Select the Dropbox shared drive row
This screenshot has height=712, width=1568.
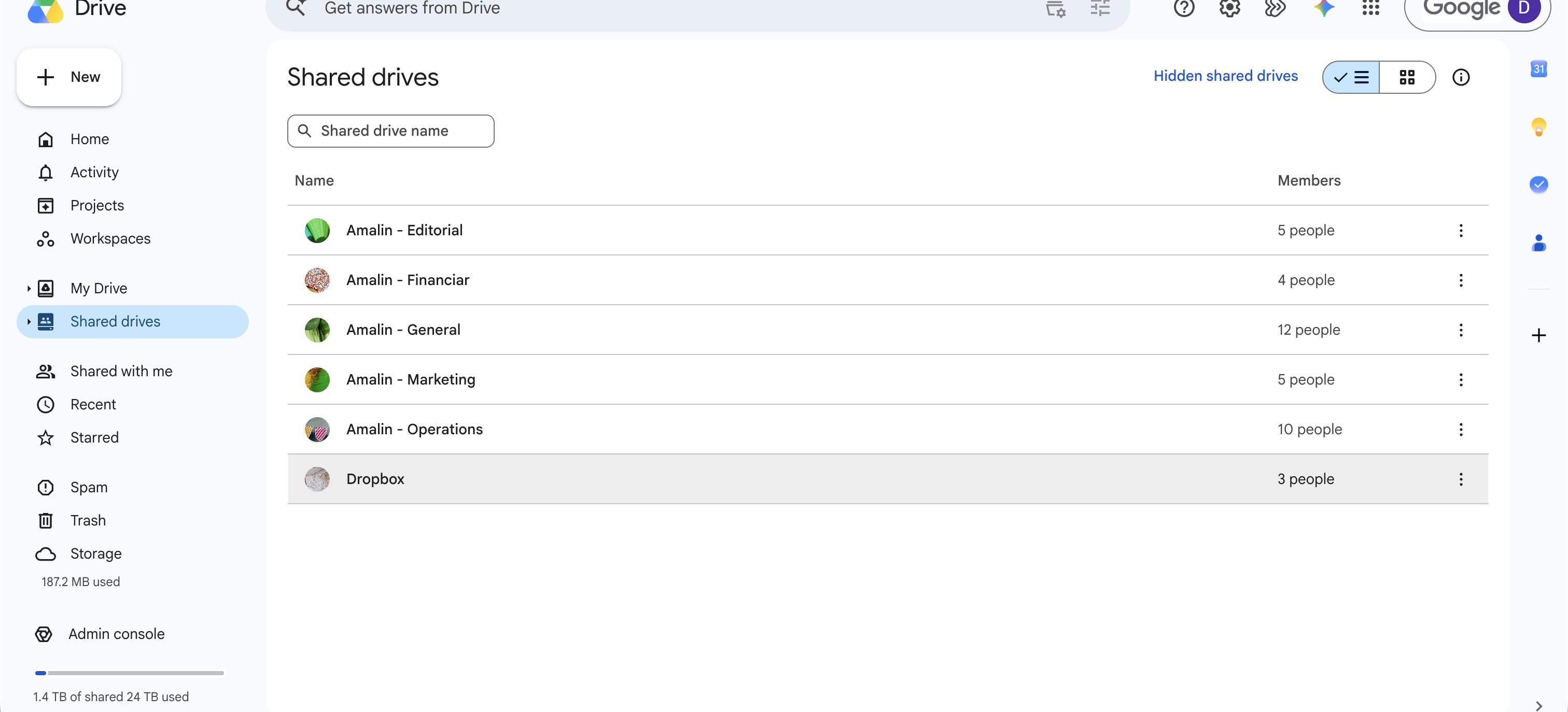[x=888, y=479]
